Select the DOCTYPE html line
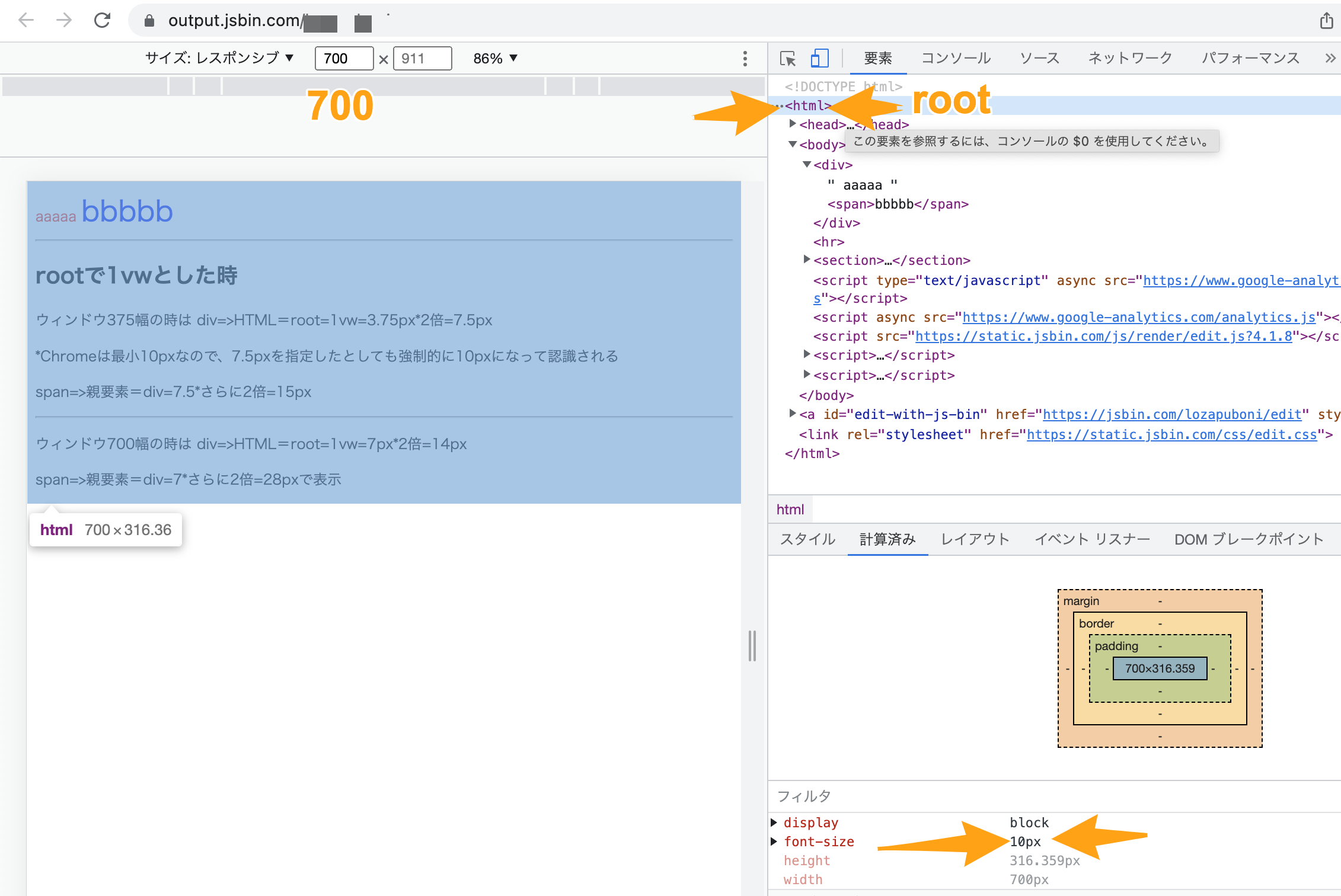 [843, 87]
